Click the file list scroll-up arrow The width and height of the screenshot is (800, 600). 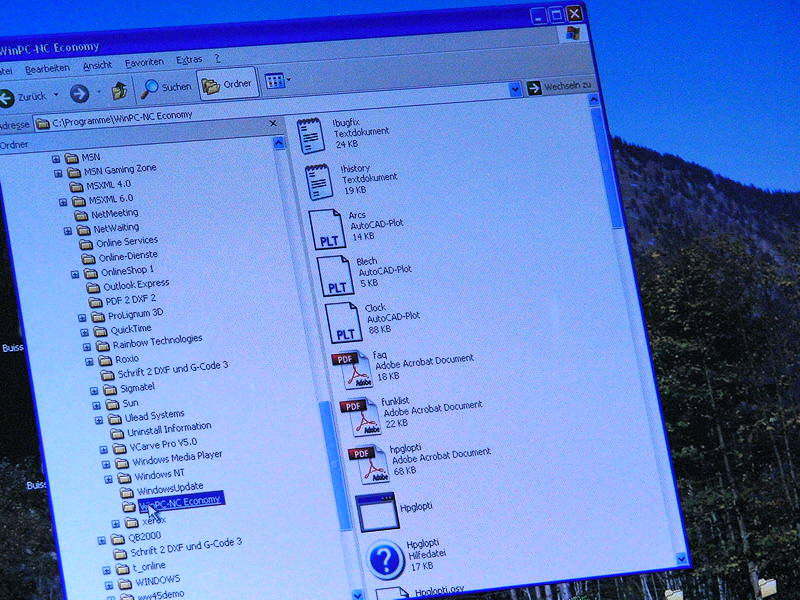(x=594, y=100)
